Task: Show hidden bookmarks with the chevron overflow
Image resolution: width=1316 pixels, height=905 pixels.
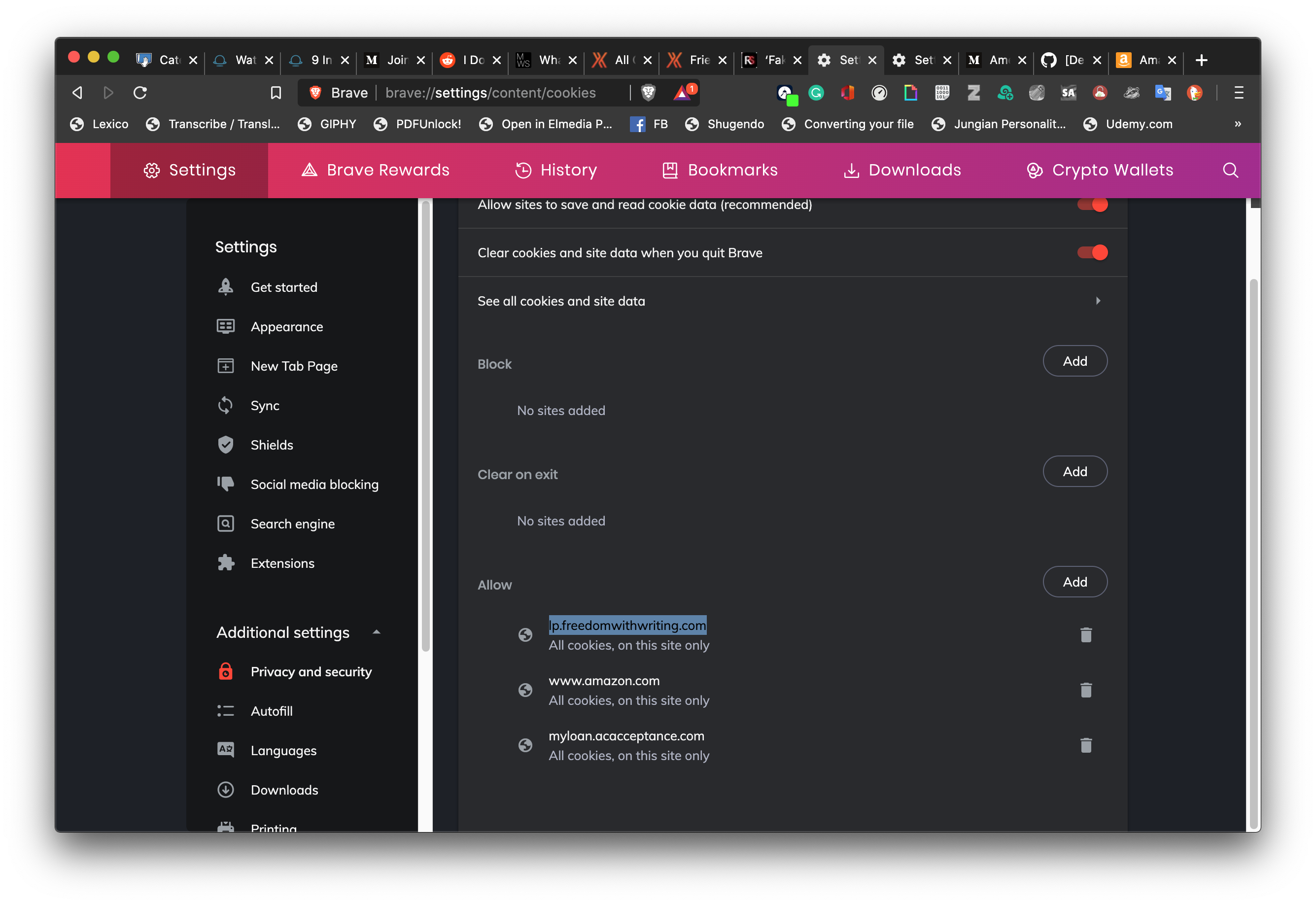Action: tap(1238, 124)
